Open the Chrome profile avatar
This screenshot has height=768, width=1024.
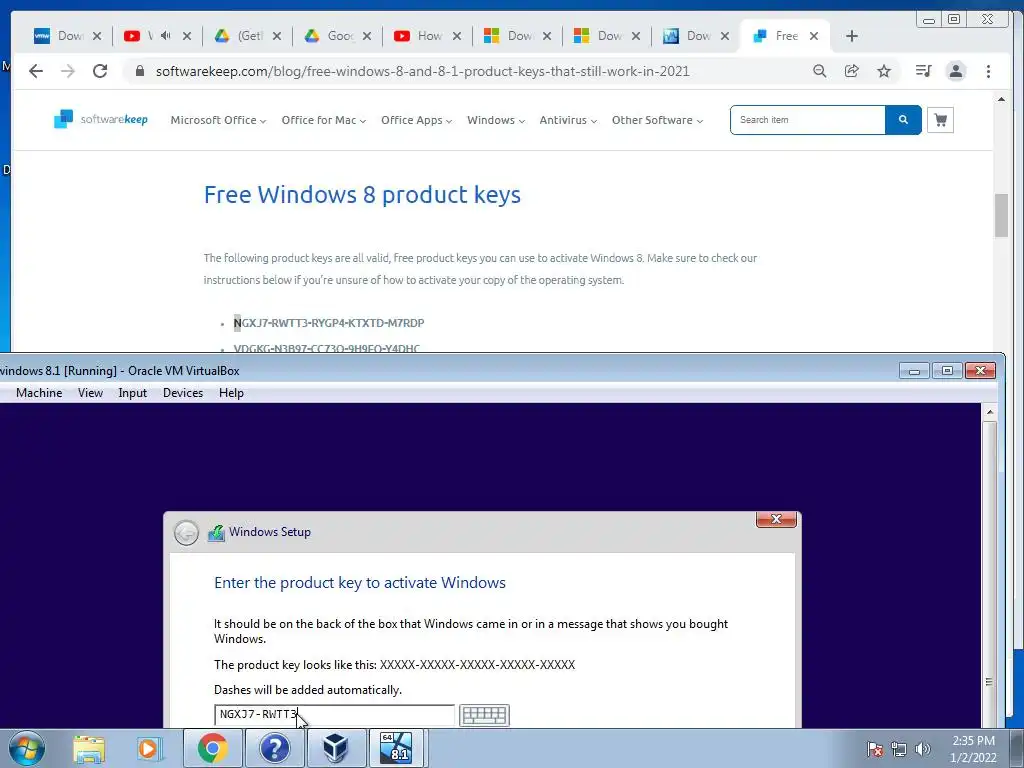955,71
